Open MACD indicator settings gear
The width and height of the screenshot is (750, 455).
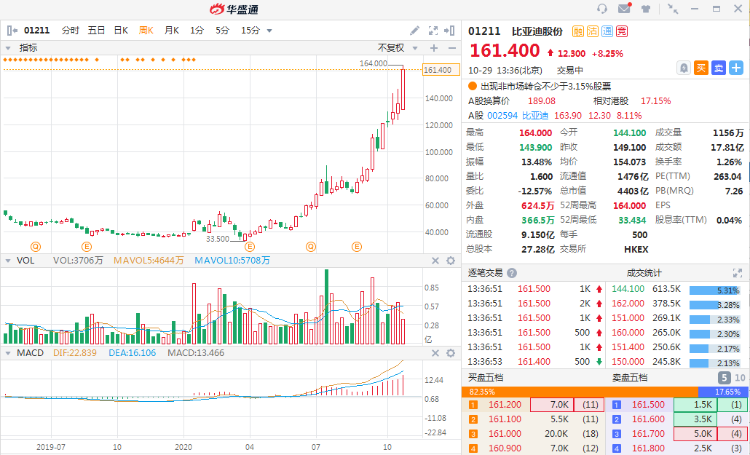[x=451, y=353]
